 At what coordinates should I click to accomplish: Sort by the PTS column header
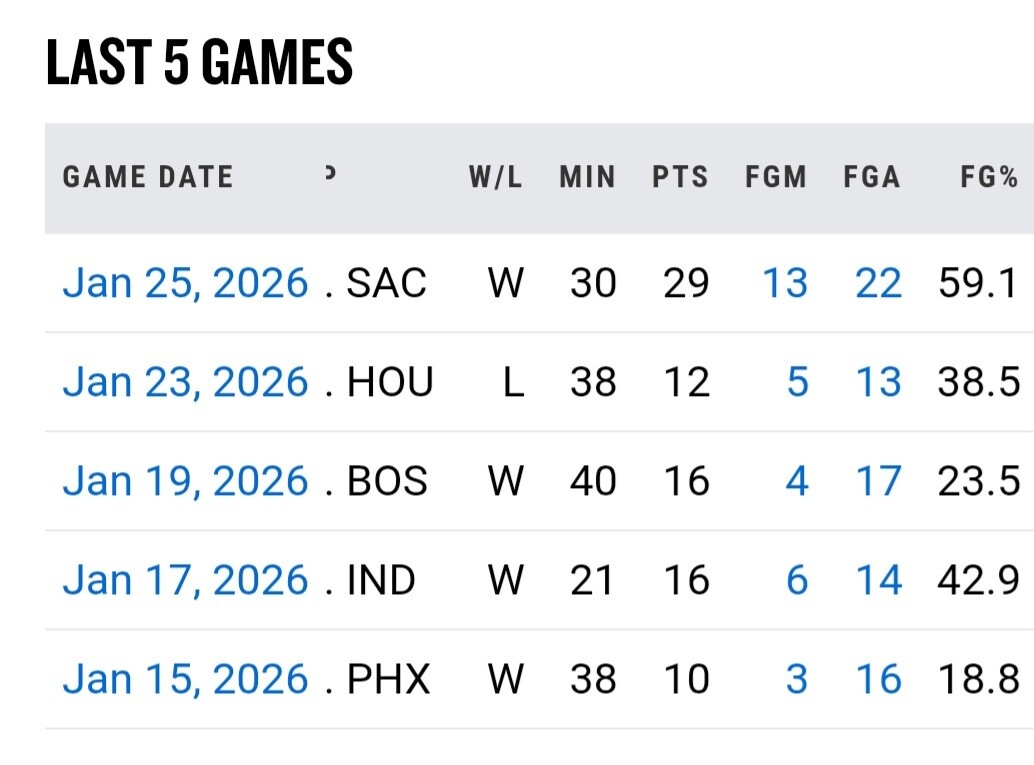click(x=680, y=178)
